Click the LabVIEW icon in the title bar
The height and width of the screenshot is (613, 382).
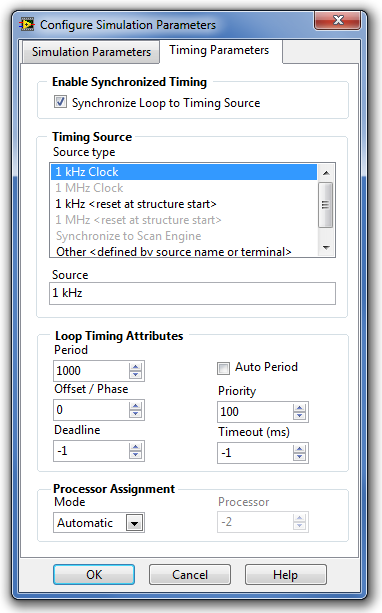tap(27, 25)
